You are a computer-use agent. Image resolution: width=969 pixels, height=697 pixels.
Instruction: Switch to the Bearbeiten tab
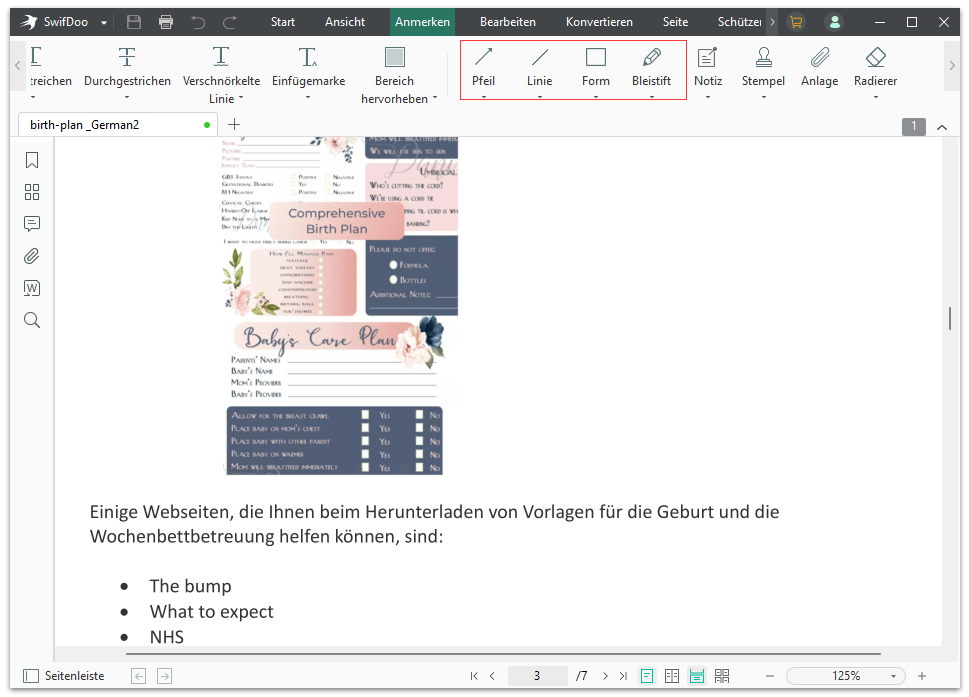[x=507, y=22]
